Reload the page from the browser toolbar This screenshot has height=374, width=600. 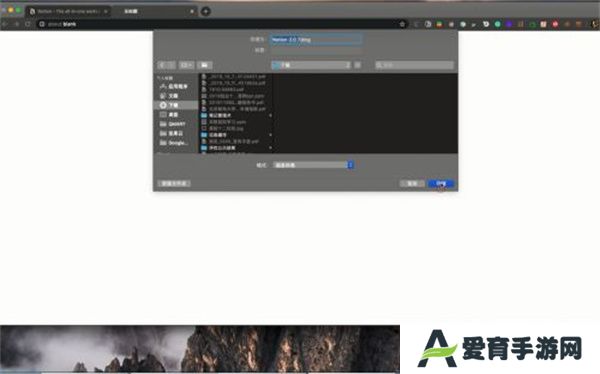pyautogui.click(x=28, y=24)
